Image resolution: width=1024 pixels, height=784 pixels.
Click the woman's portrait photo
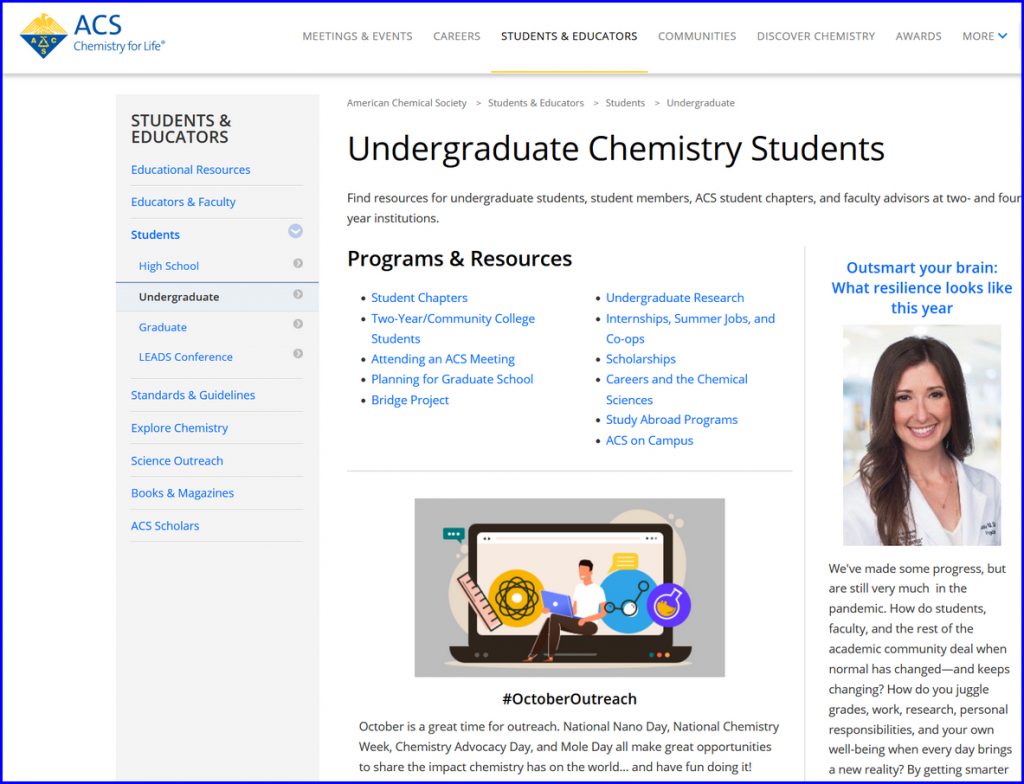(x=921, y=435)
